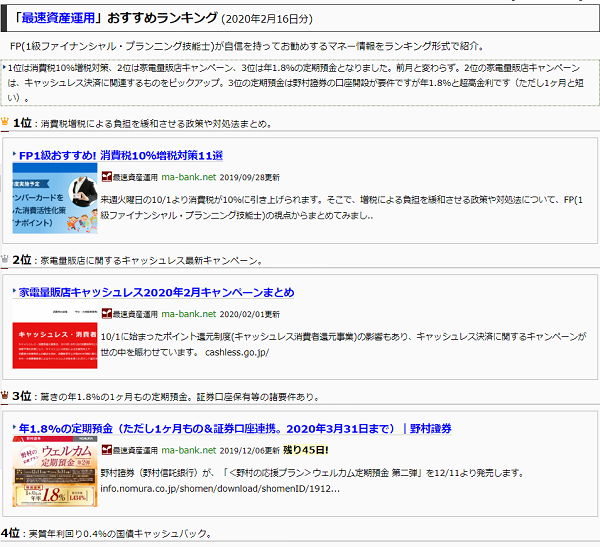This screenshot has height=547, width=600.
Task: Click the dotted-box summary starting 1位は消費税10%増税対策
Action: coord(300,83)
